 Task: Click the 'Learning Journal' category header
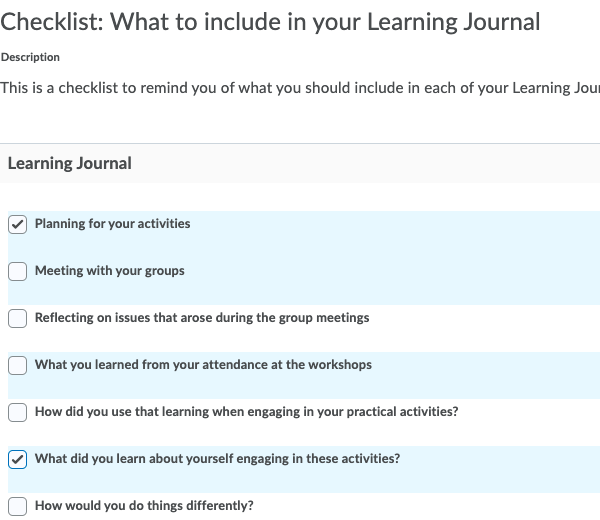(x=69, y=163)
